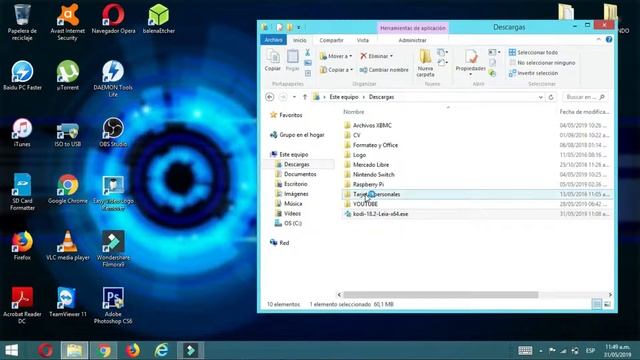
Task: Click the Buscar en search field
Action: pyautogui.click(x=584, y=97)
